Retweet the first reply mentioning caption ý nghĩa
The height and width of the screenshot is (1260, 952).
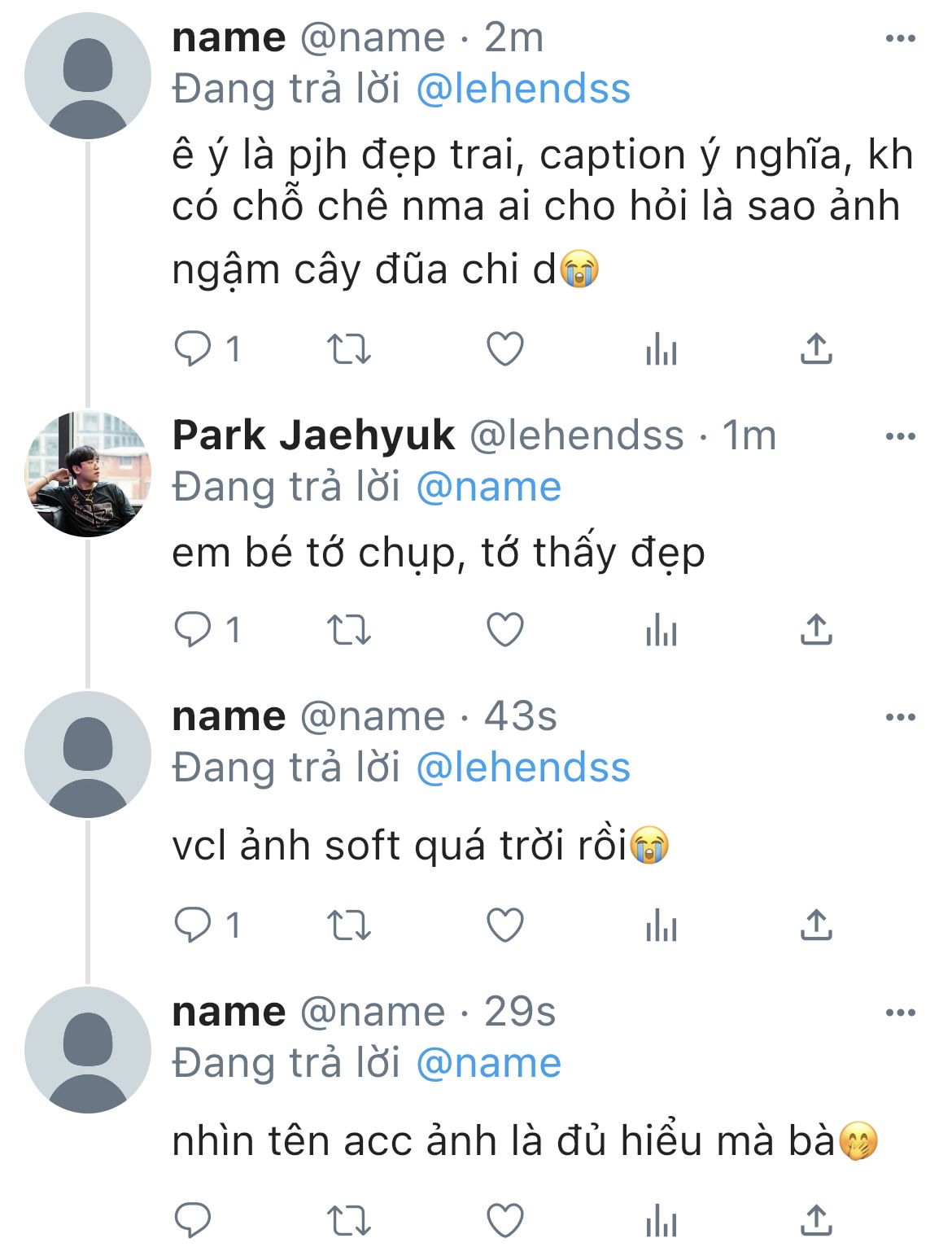pyautogui.click(x=348, y=349)
